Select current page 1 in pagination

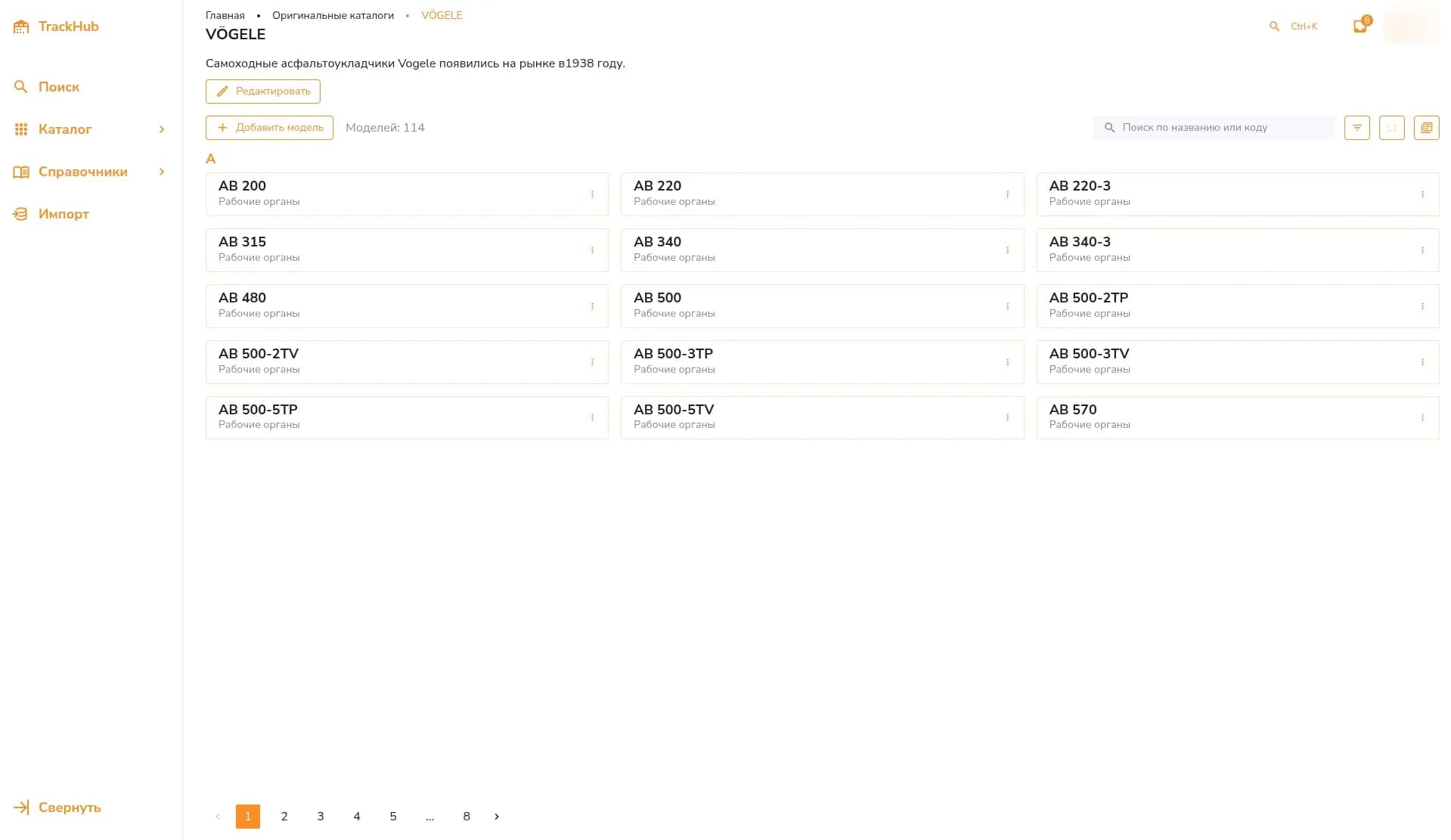(x=248, y=817)
